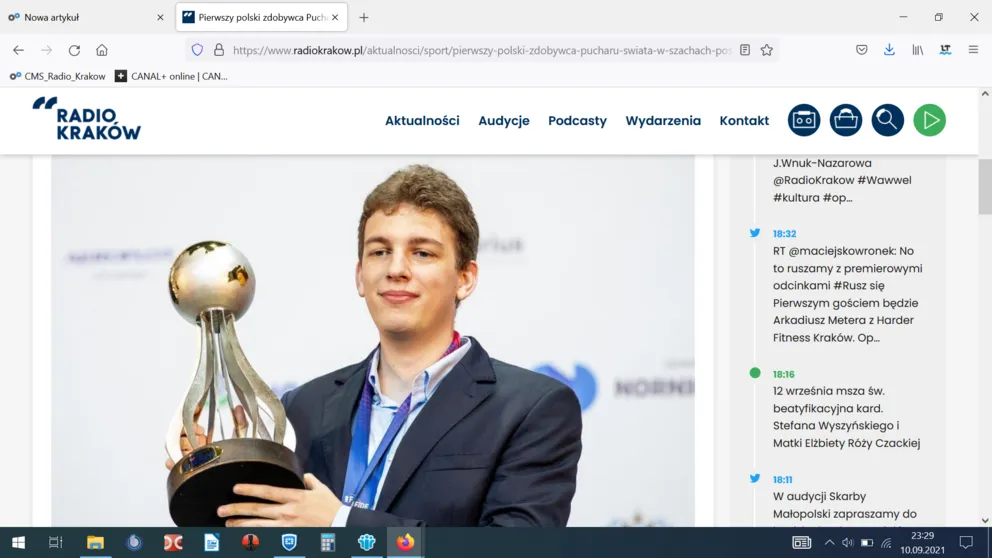The width and height of the screenshot is (992, 558).
Task: Go forward with the browser arrow
Action: point(46,50)
